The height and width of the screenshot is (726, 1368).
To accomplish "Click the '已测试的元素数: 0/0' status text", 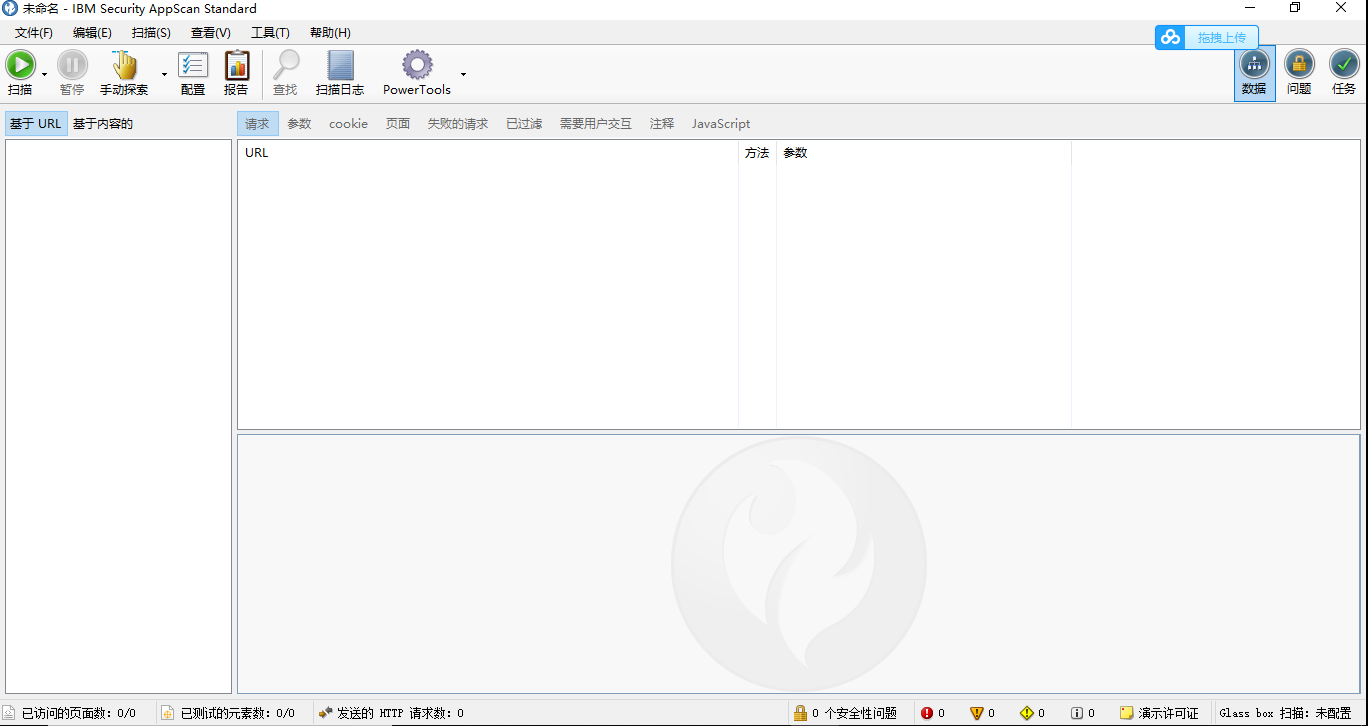I will click(237, 713).
